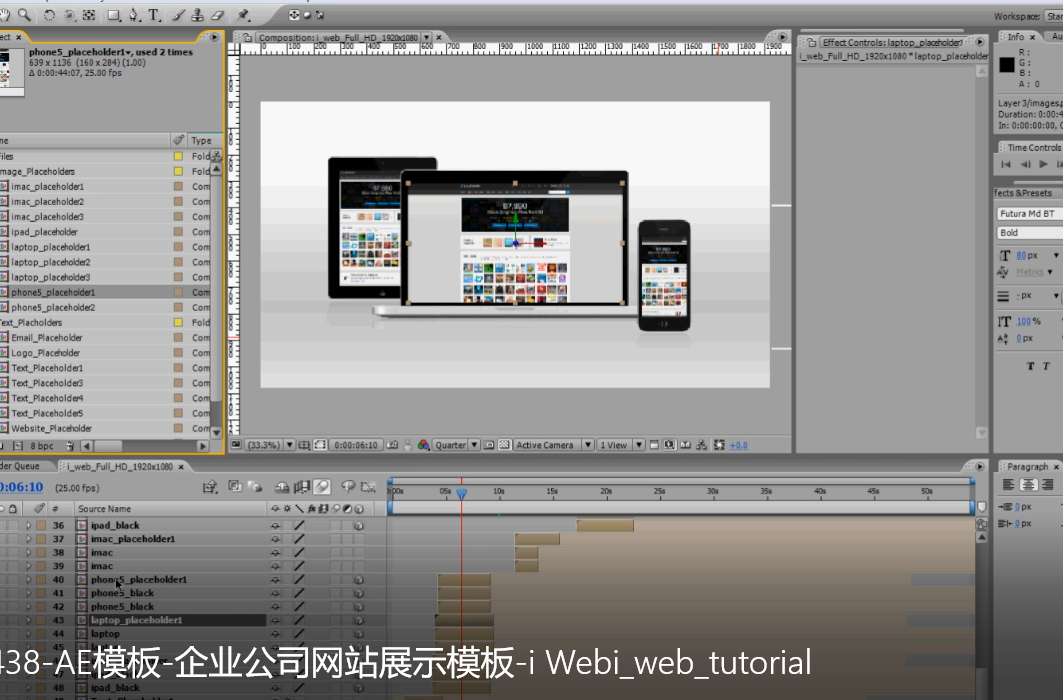Click the Local Axis Mode icon
Viewport: 1063px width, 700px height.
pyautogui.click(x=294, y=15)
